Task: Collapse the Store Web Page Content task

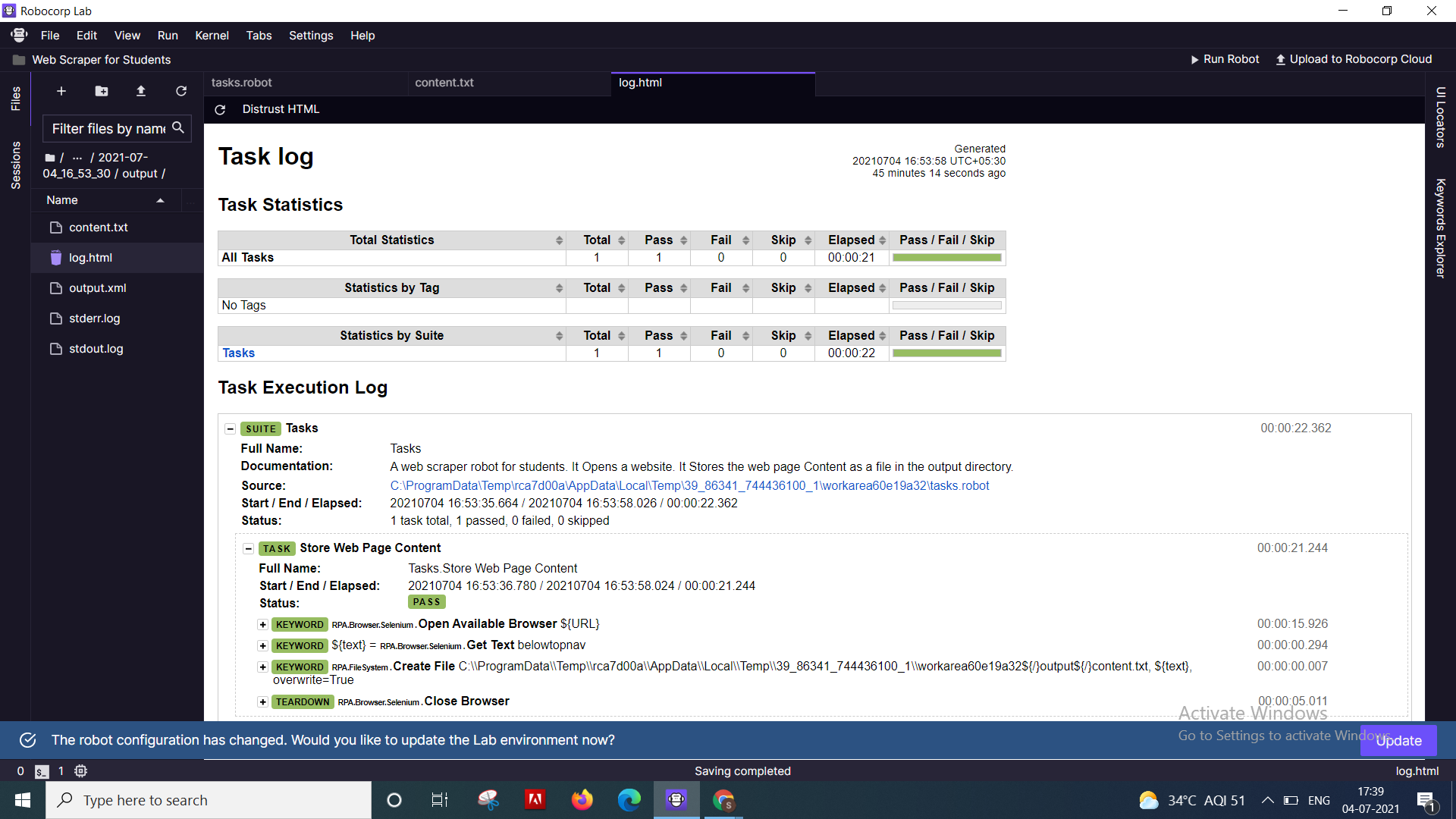Action: click(x=248, y=548)
